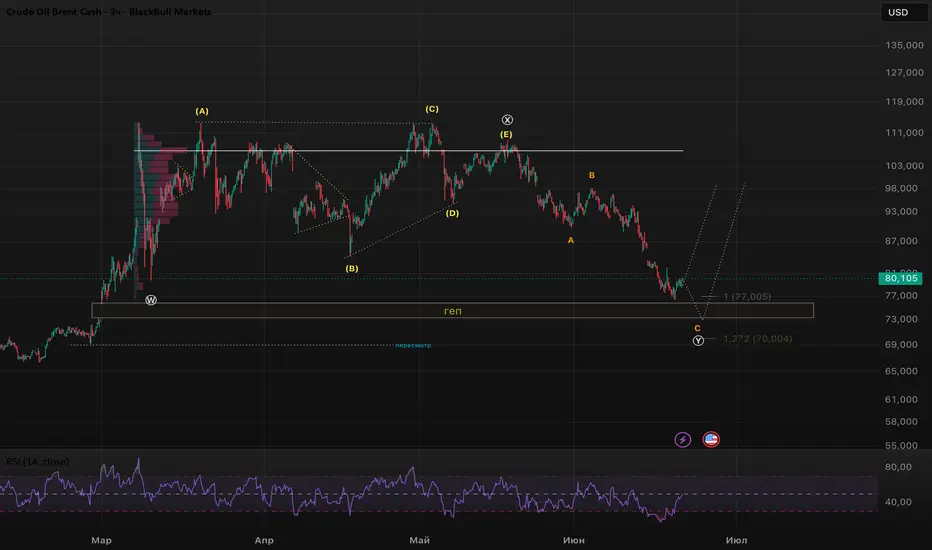Click the US flag economic event icon
This screenshot has height=550, width=932.
711,439
